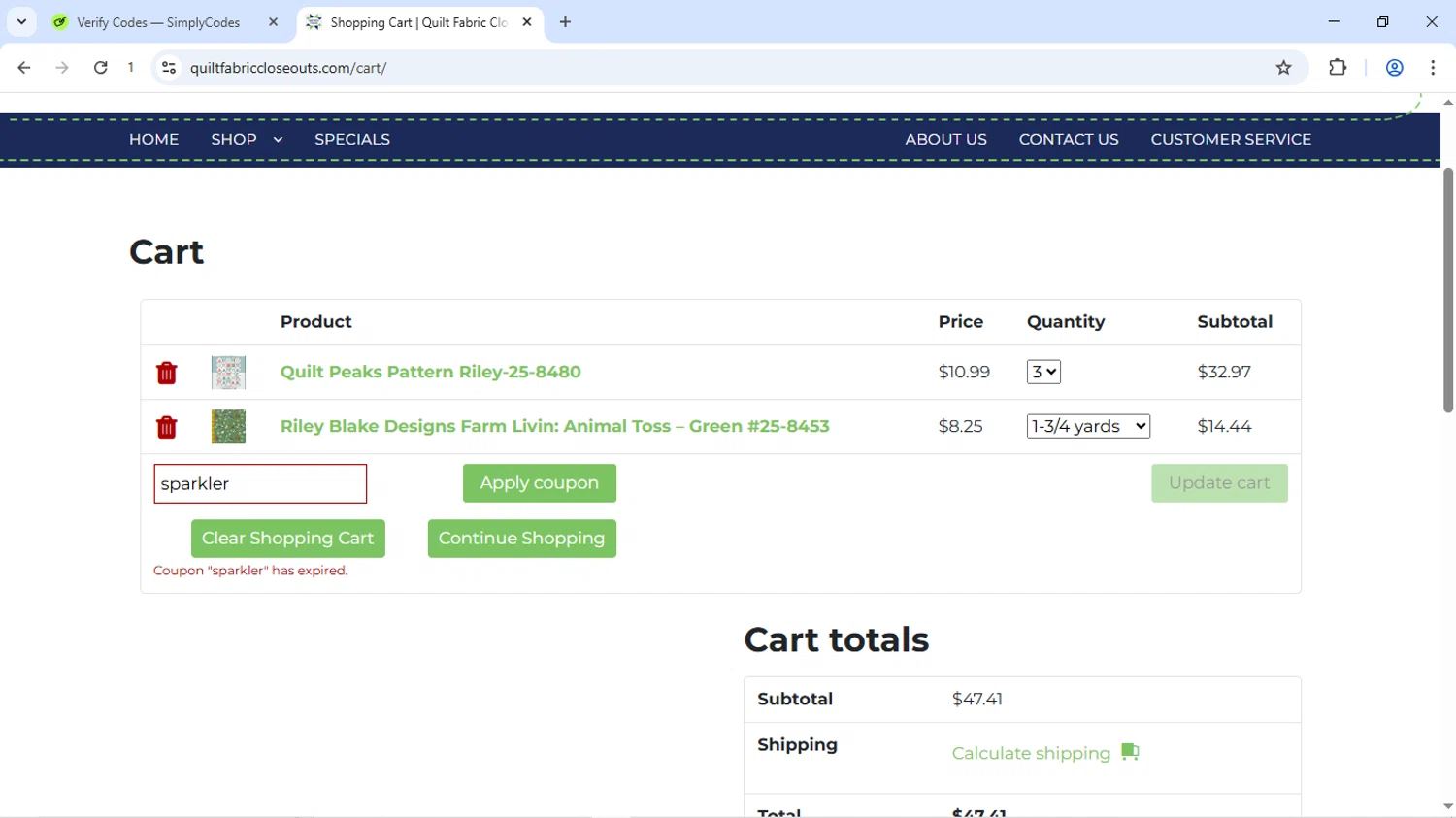Viewport: 1456px width, 818px height.
Task: Go to HOME in navigation bar
Action: [153, 140]
